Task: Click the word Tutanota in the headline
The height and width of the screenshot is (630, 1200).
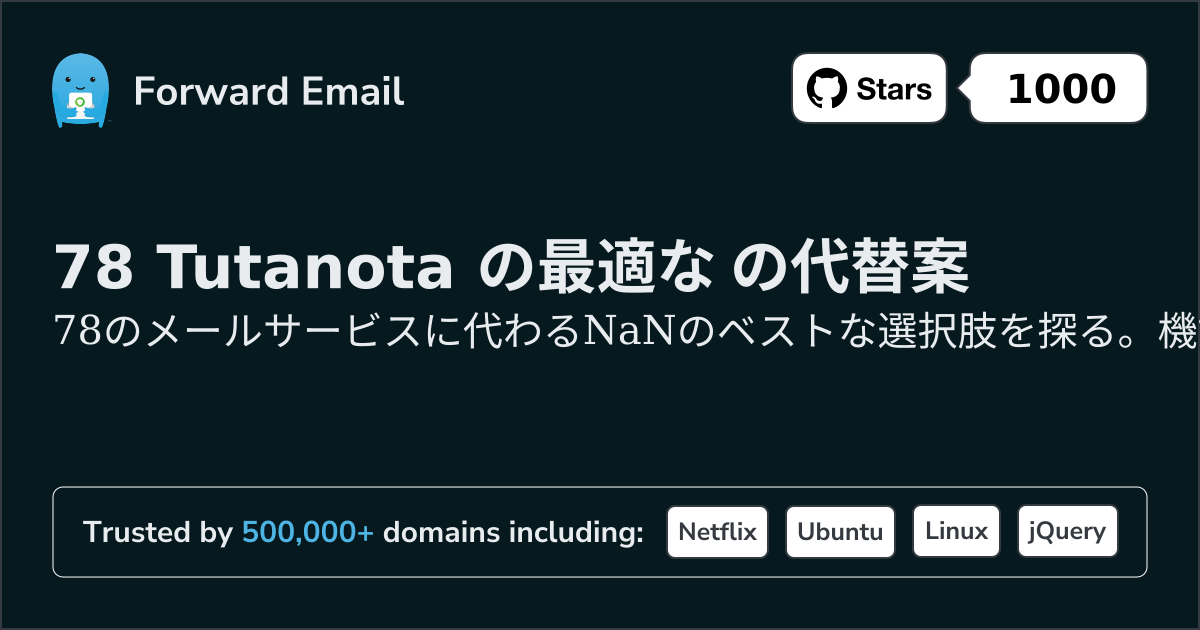Action: (306, 267)
